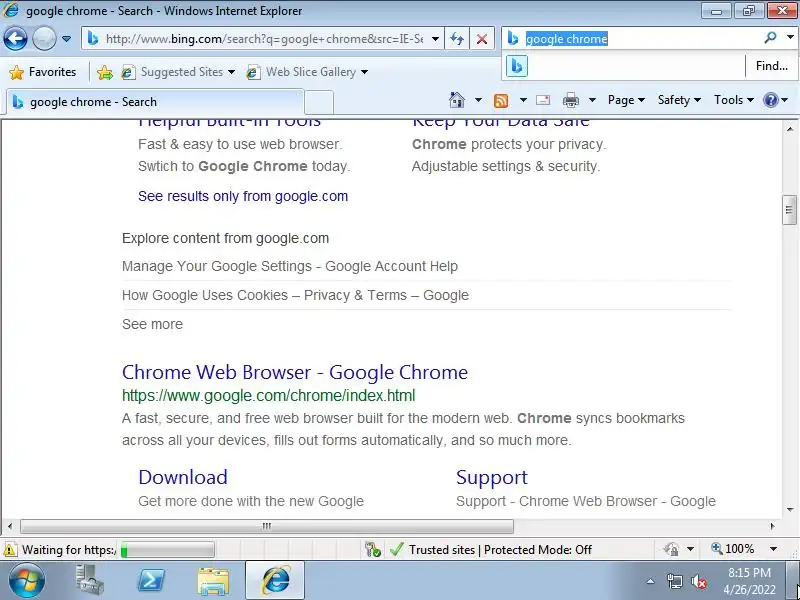Click the Explore content from google.com text
800x600 pixels.
point(226,238)
